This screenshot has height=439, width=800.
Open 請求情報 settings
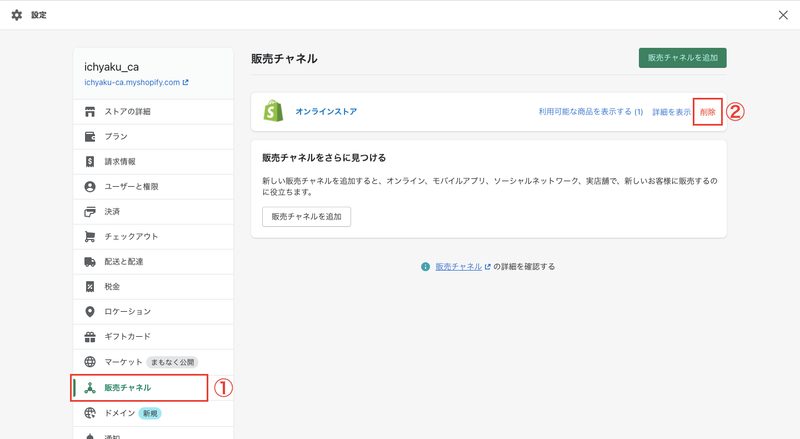(x=153, y=161)
